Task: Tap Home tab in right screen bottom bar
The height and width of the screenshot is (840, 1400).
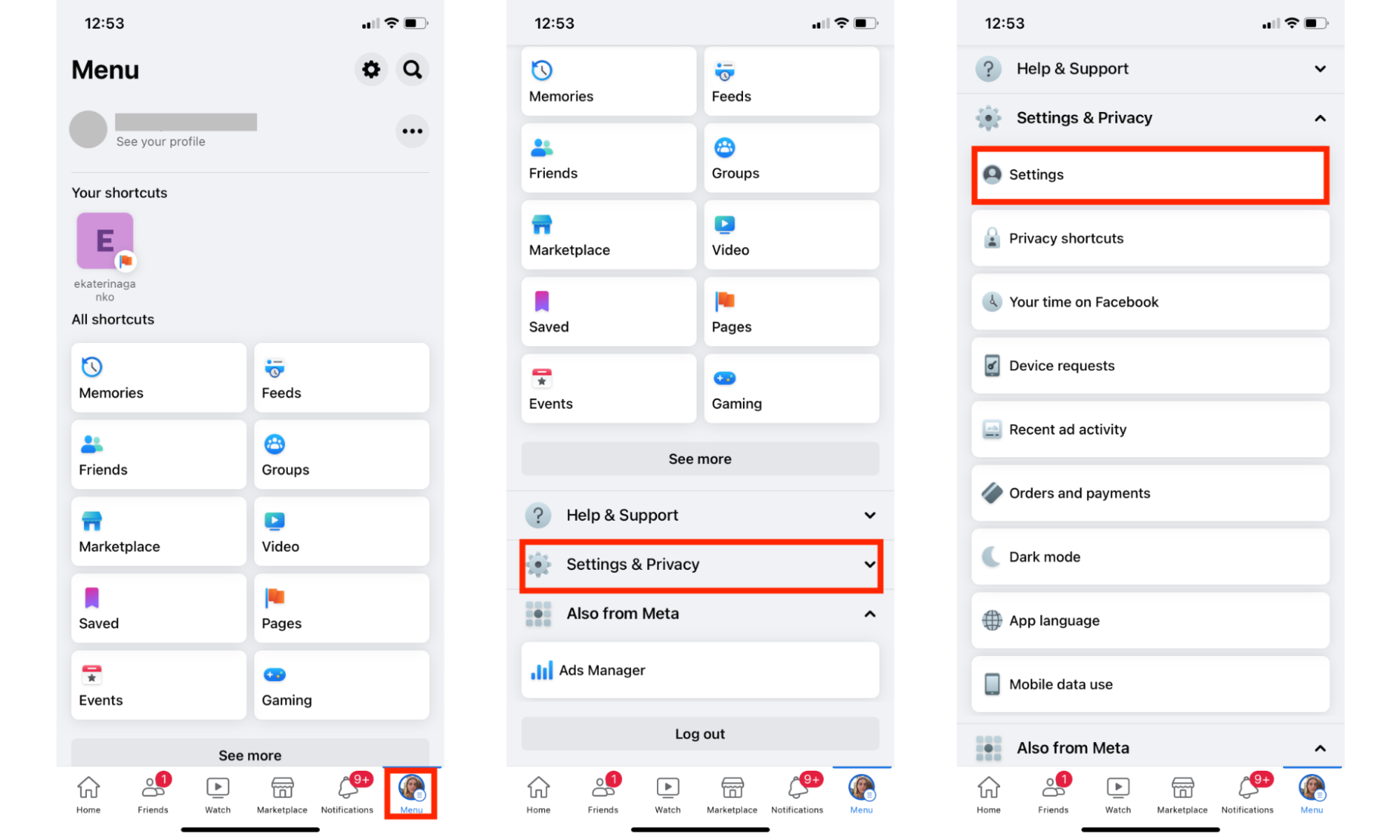Action: click(x=989, y=794)
